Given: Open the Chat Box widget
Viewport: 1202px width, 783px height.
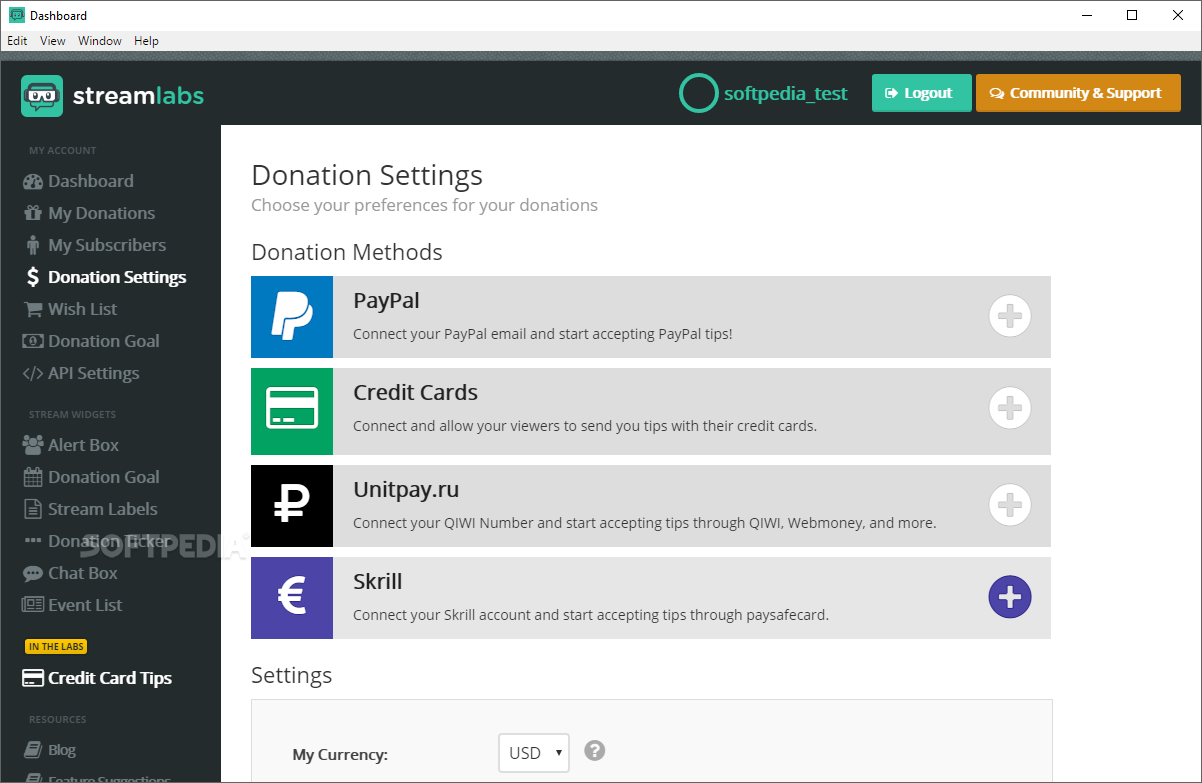Looking at the screenshot, I should coord(70,573).
